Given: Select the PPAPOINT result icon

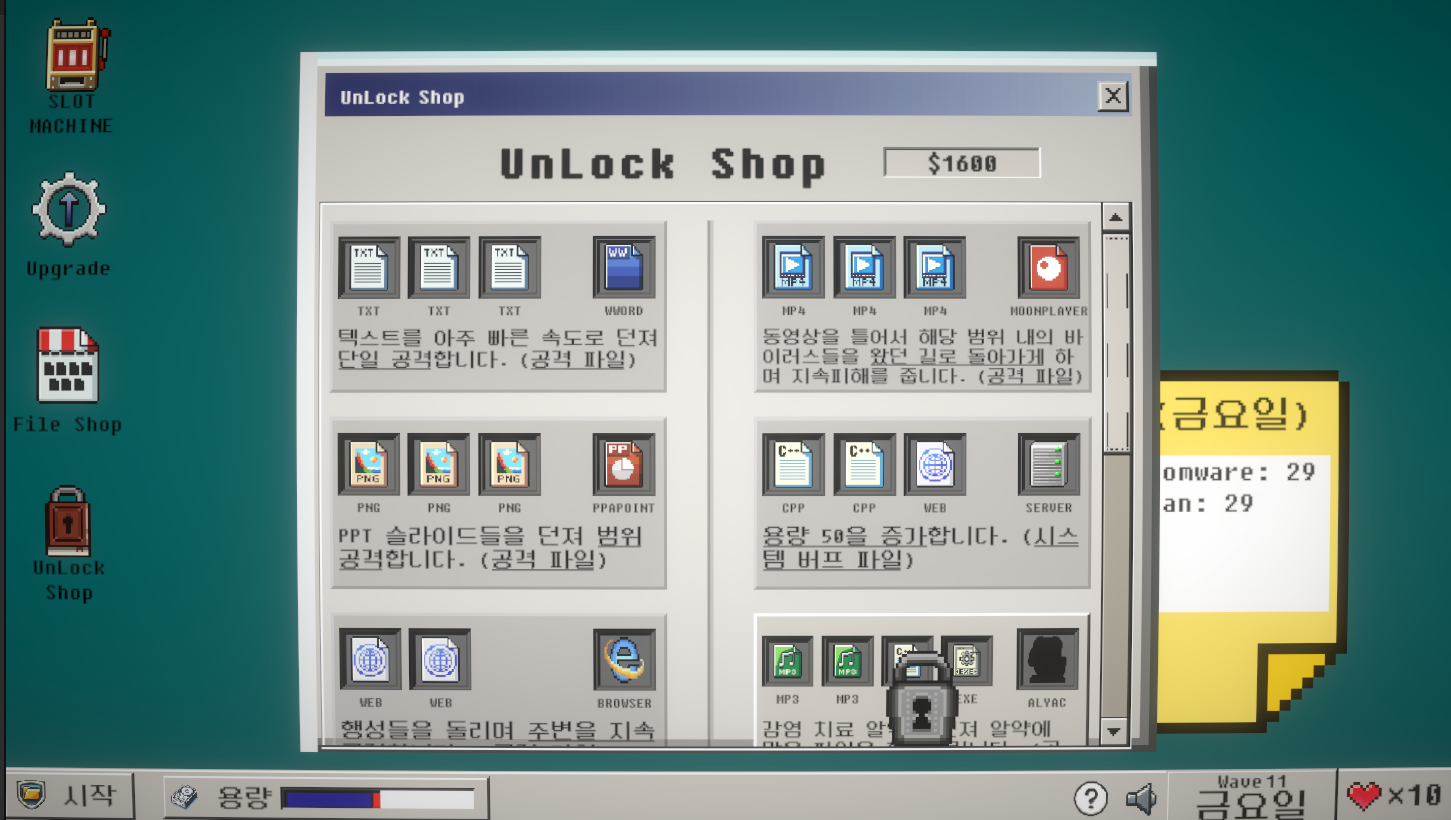Looking at the screenshot, I should pyautogui.click(x=624, y=465).
